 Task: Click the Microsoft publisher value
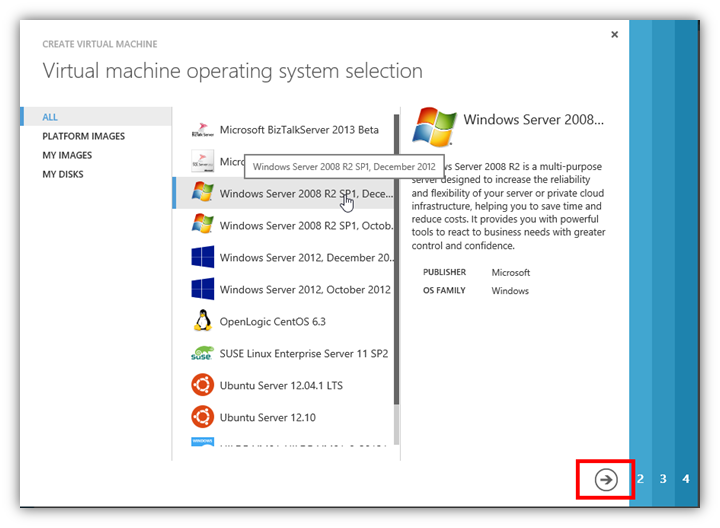click(x=511, y=273)
